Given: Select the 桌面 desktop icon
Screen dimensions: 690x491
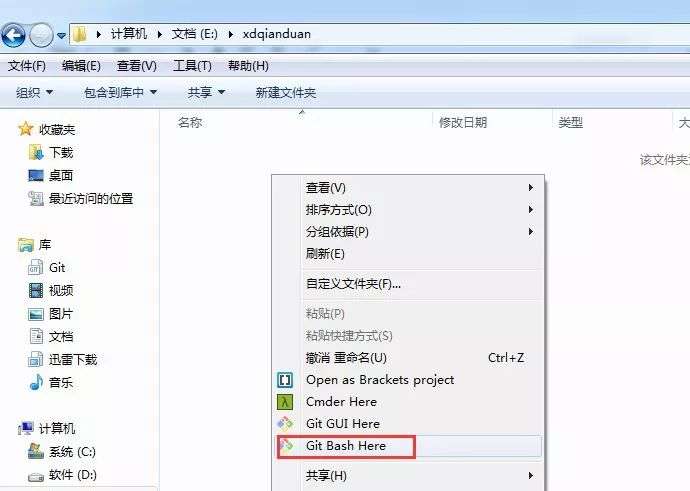Looking at the screenshot, I should (36, 176).
